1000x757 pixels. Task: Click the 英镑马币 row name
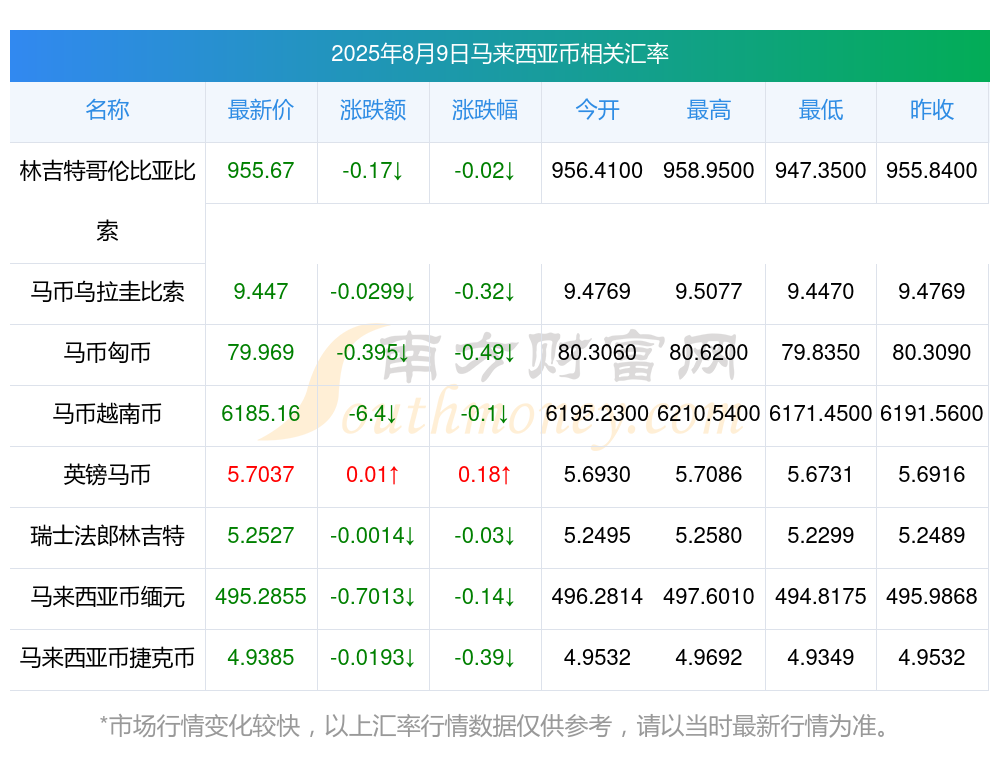(x=107, y=474)
